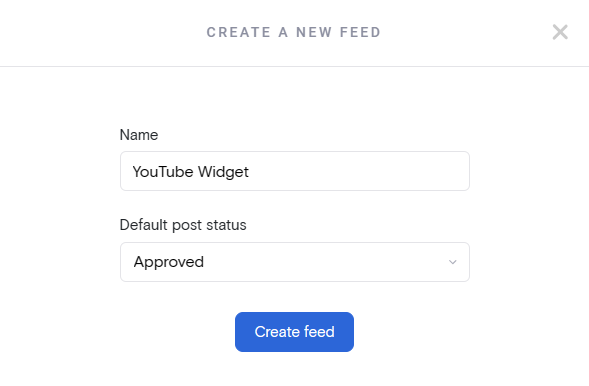Click the Create a New Feed heading
589x386 pixels.
[x=294, y=32]
